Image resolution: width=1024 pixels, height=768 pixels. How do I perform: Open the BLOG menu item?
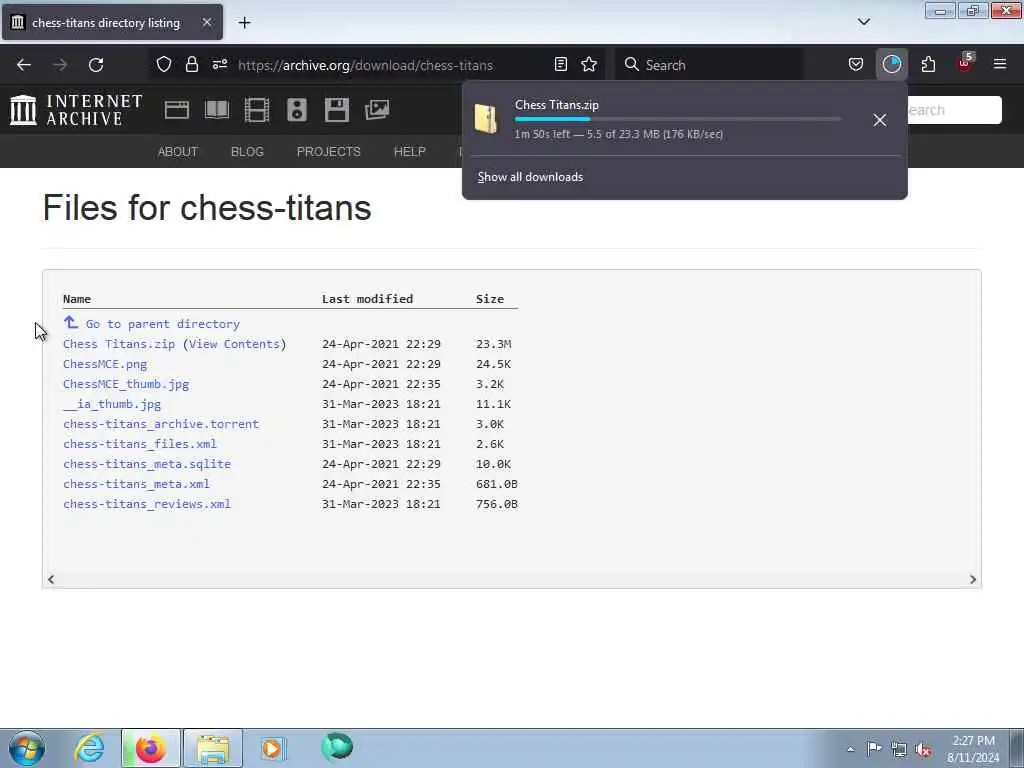248,152
